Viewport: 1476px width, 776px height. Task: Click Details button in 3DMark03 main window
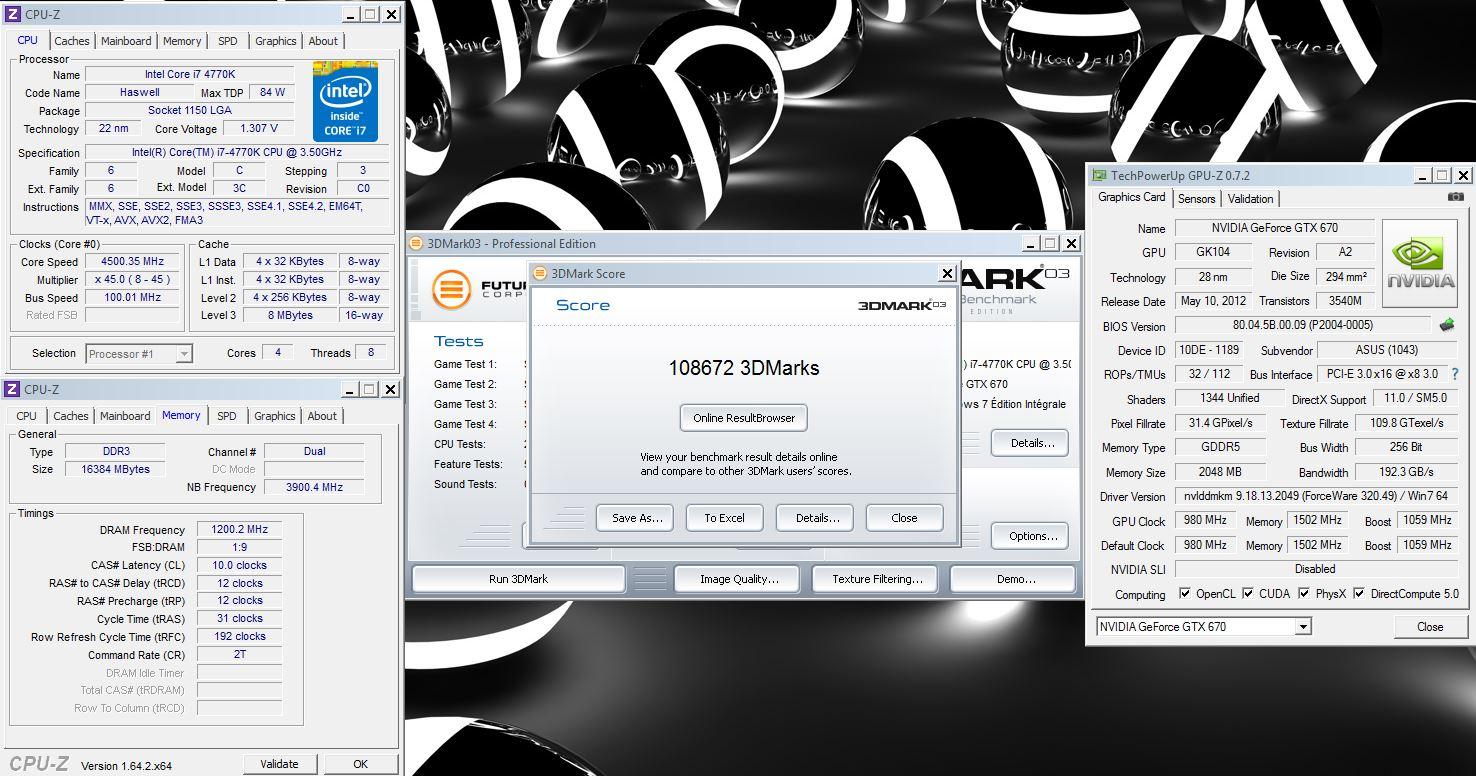[1031, 443]
